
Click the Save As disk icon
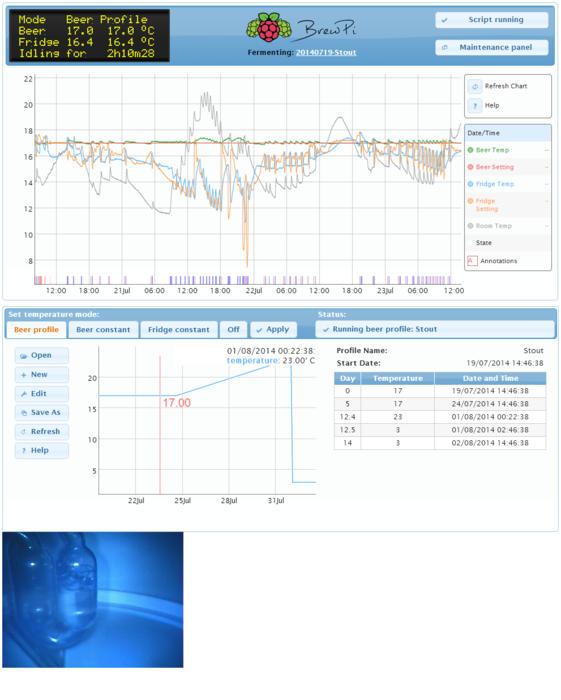[23, 413]
